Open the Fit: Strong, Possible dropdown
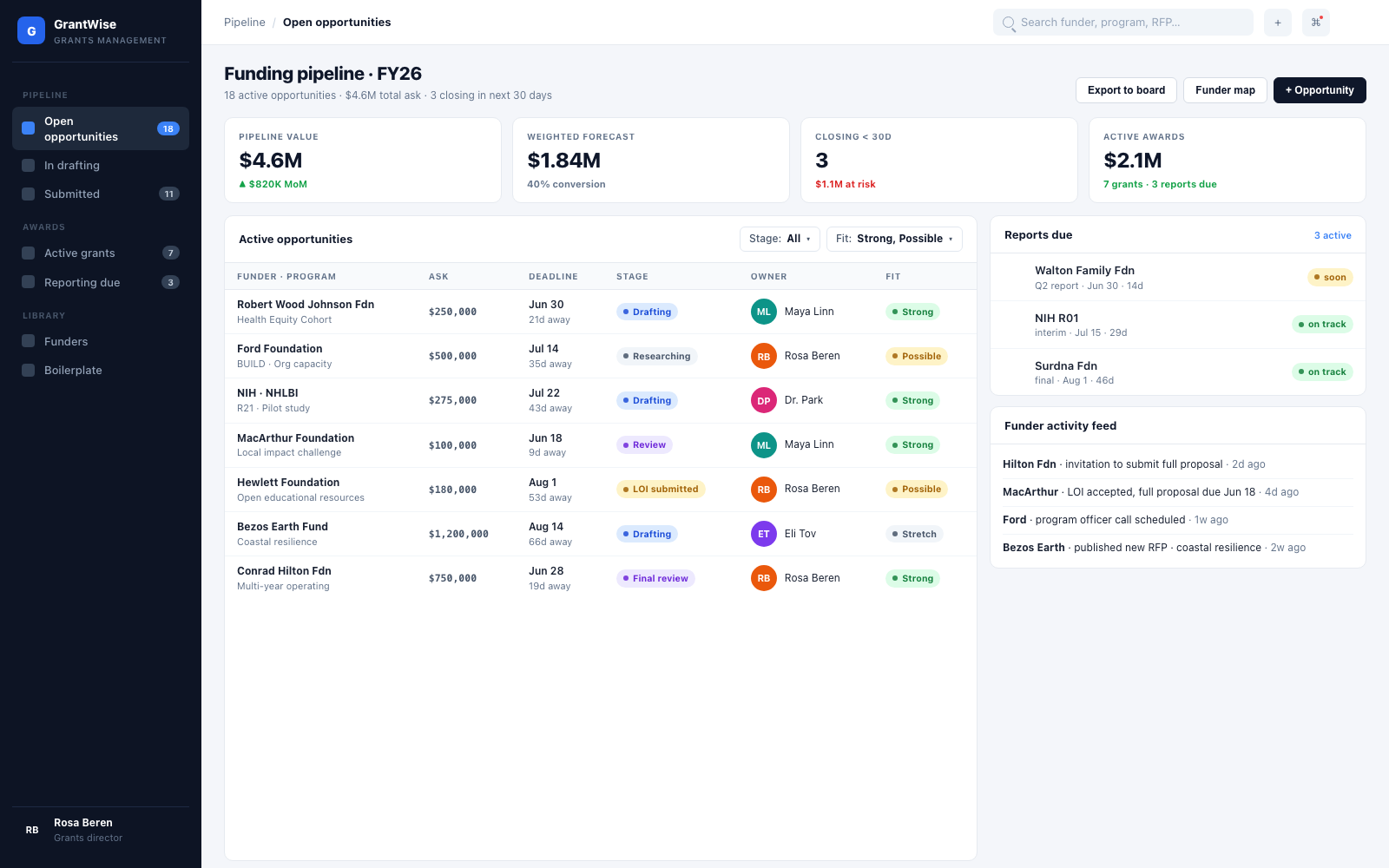 tap(894, 239)
